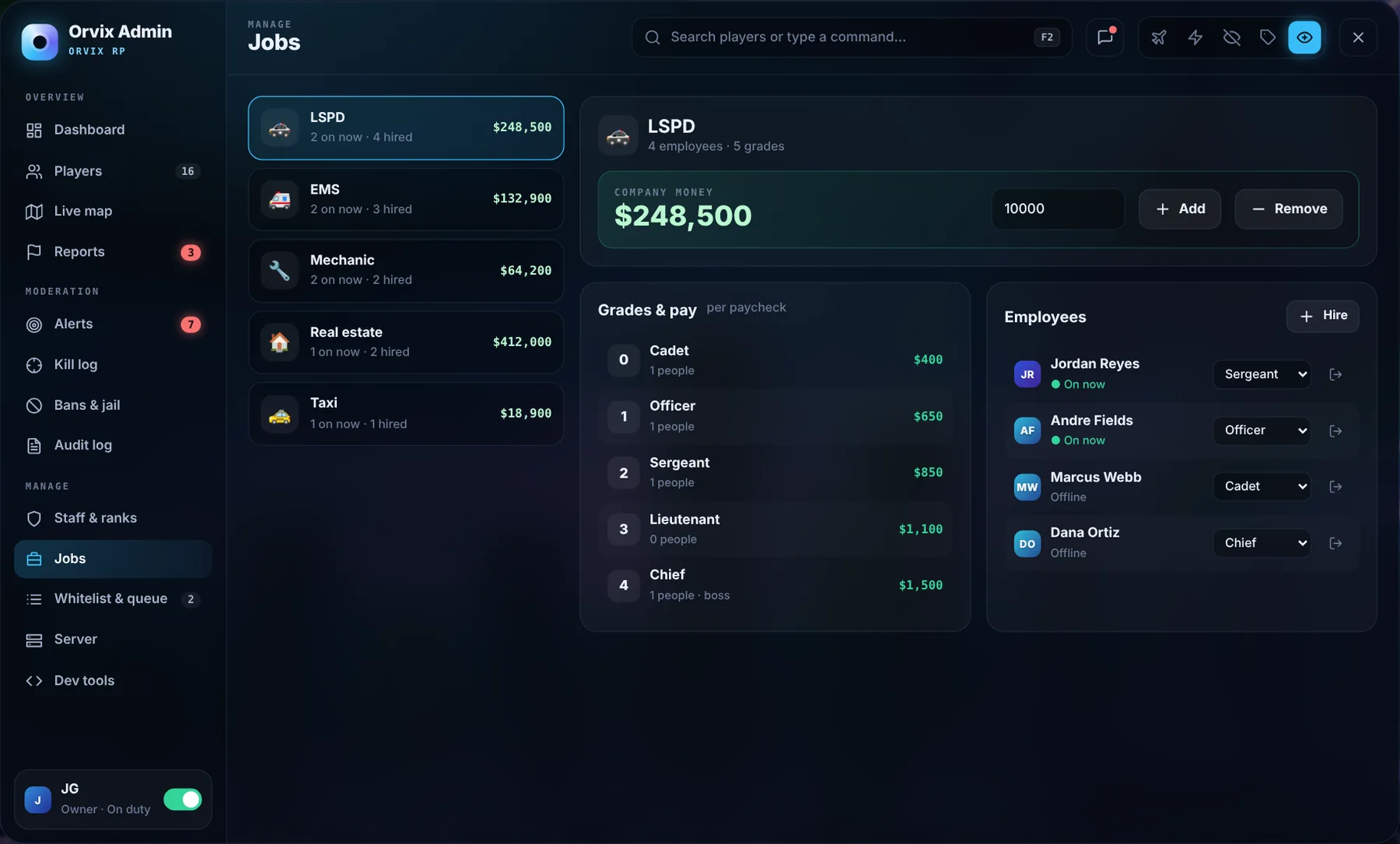Click the chat message icon with notification dot
Image resolution: width=1400 pixels, height=844 pixels.
pos(1104,37)
